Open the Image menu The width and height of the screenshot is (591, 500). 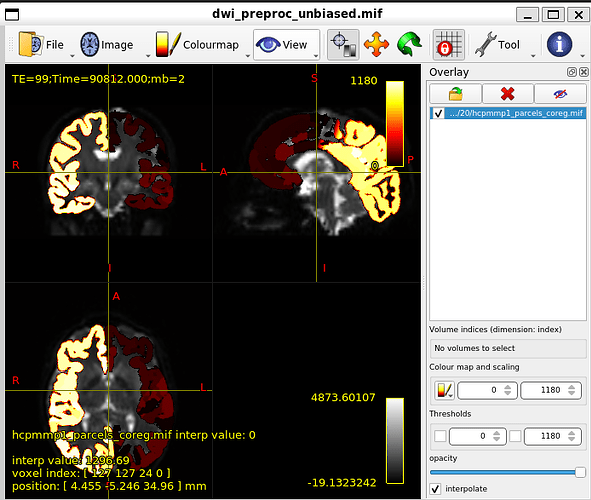pos(107,45)
